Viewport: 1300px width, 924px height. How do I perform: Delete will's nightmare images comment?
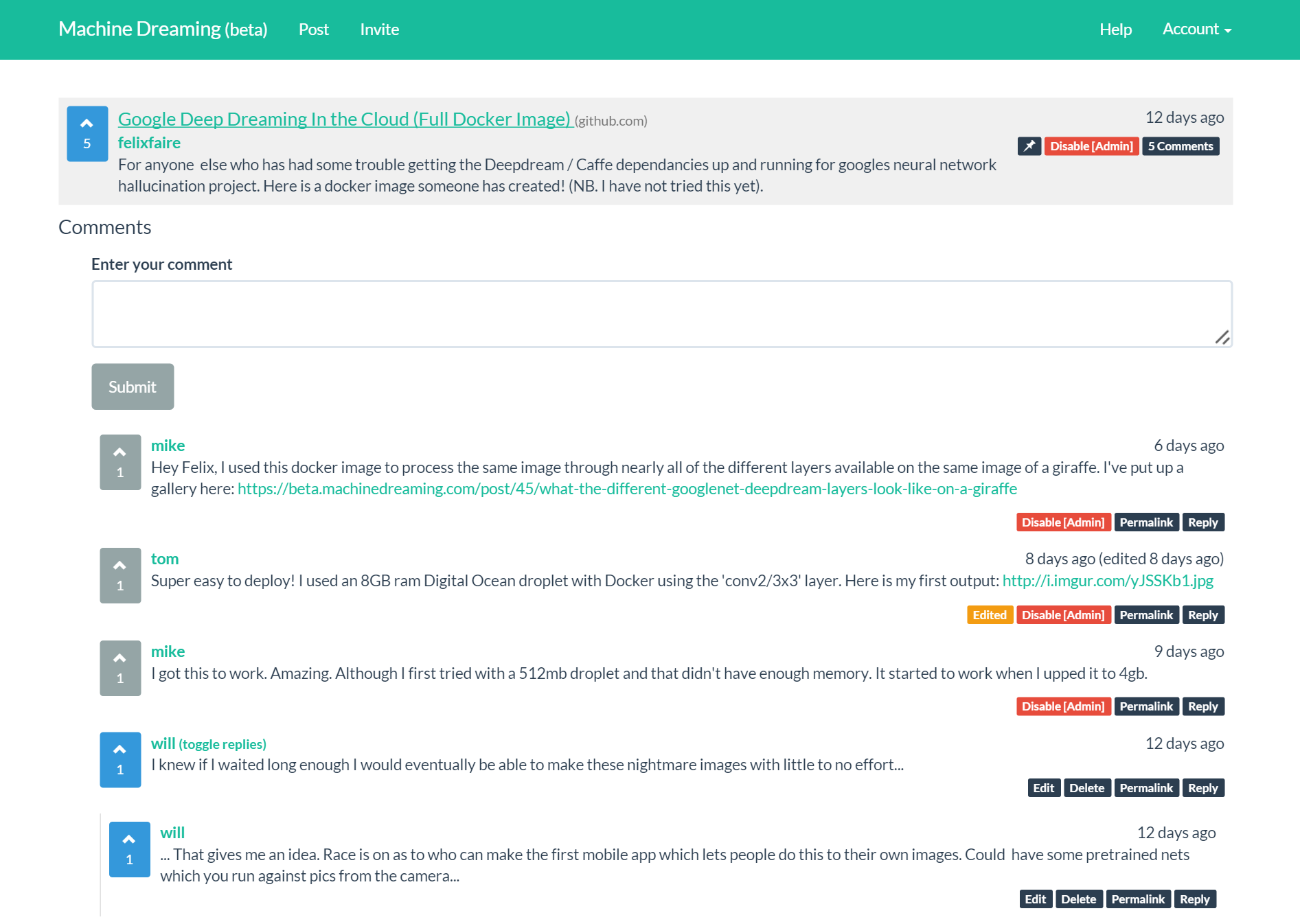point(1086,788)
